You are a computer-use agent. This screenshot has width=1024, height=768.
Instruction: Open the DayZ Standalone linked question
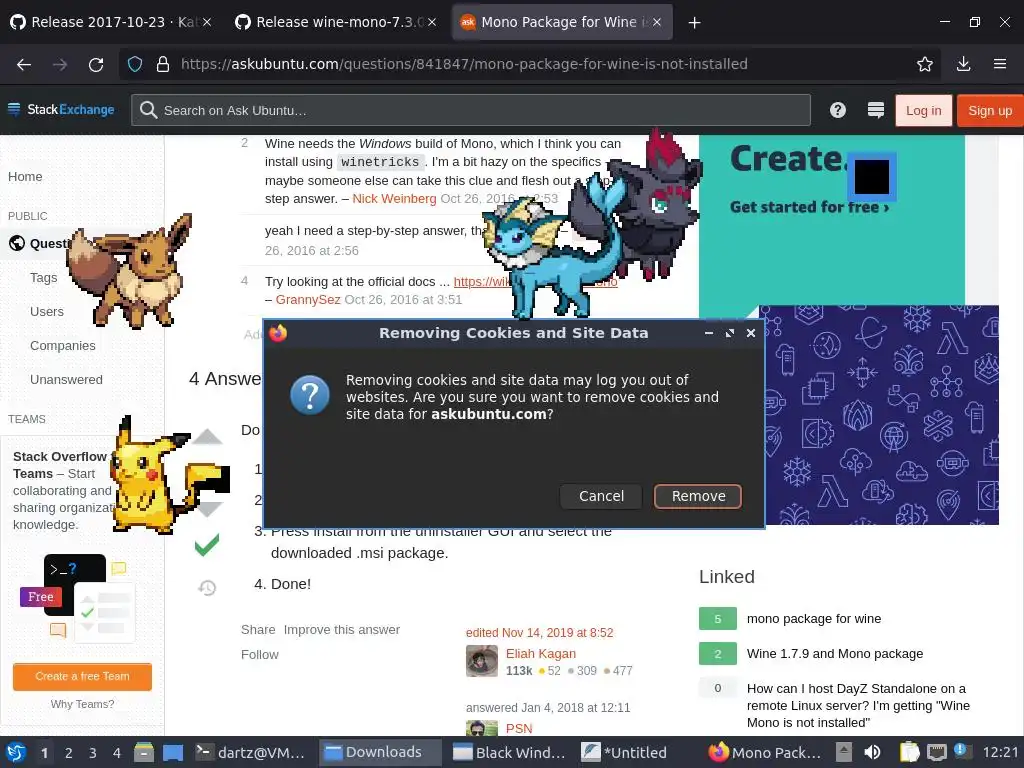coord(858,705)
